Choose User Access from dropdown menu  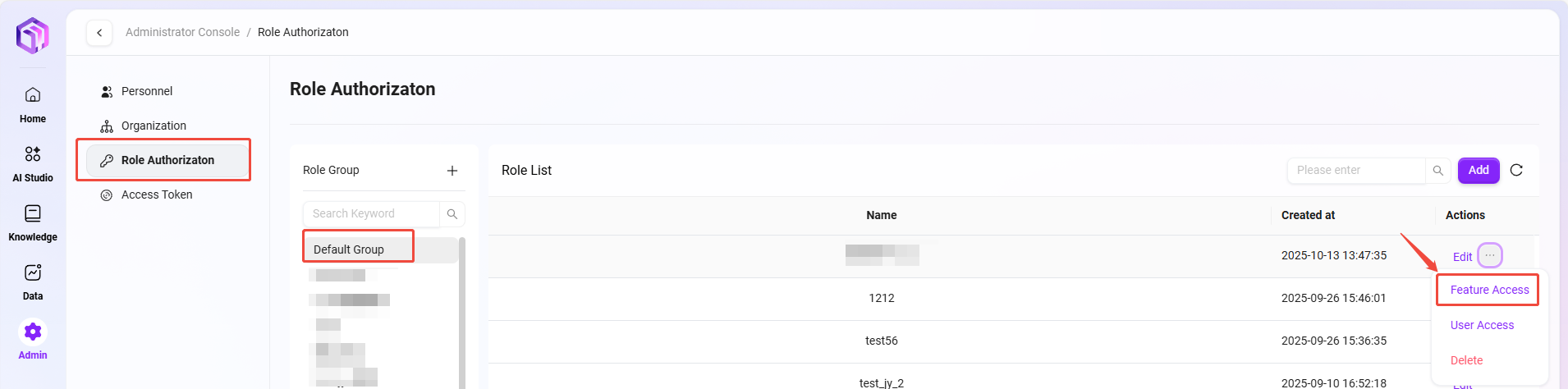1482,325
